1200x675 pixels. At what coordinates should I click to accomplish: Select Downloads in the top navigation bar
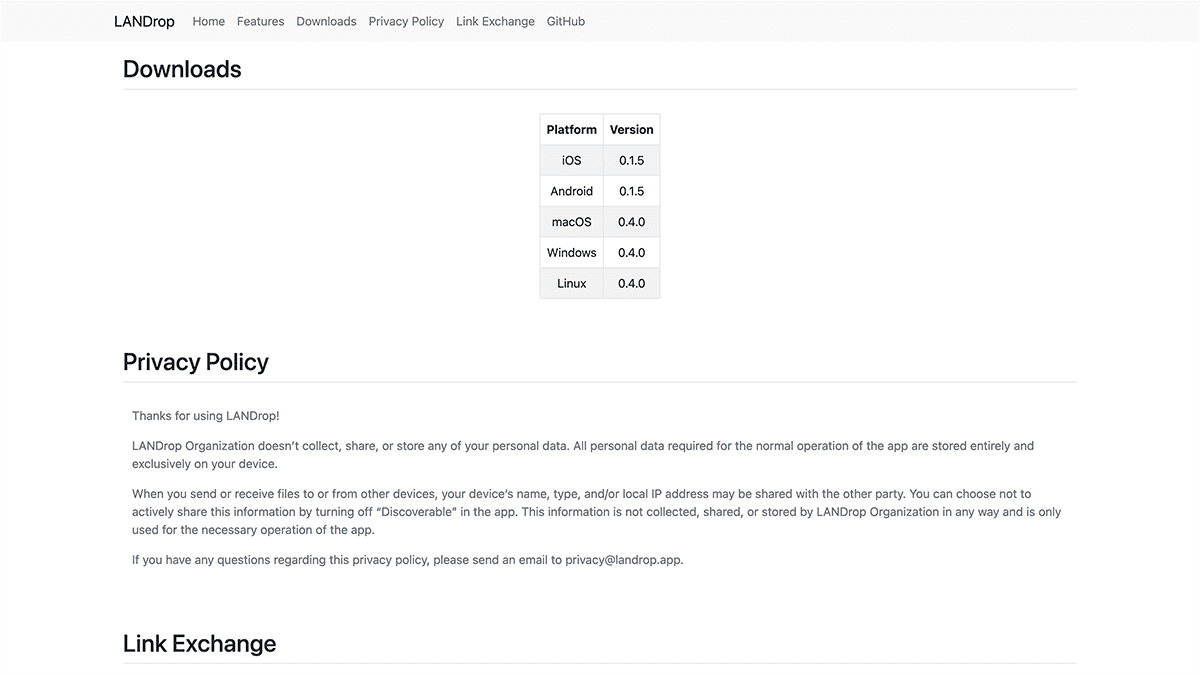click(x=326, y=21)
